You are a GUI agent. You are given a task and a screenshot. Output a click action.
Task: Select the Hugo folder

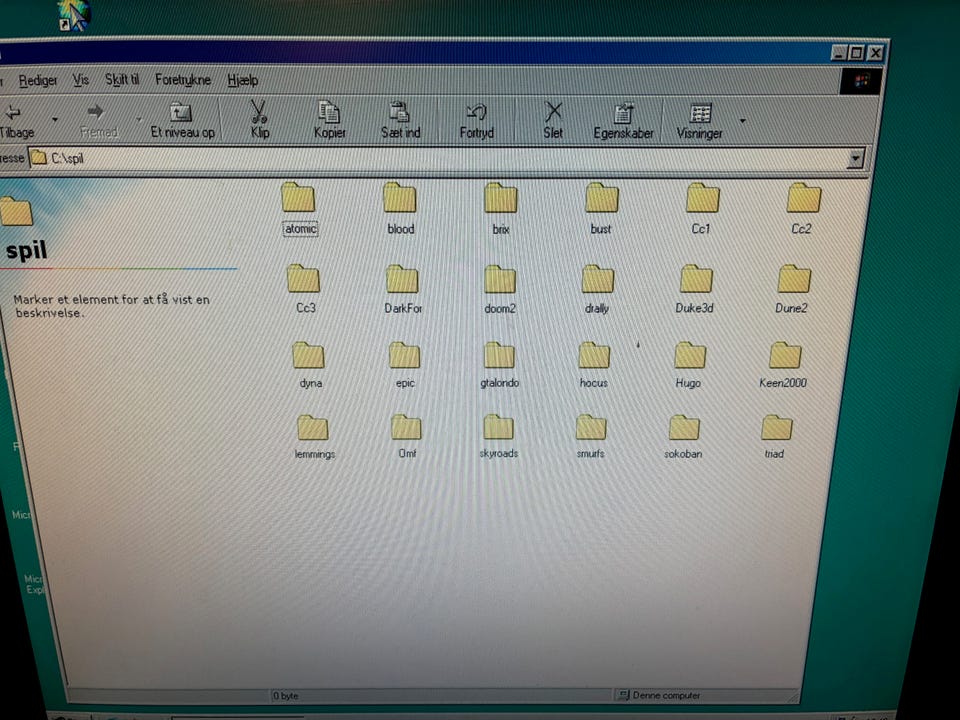[689, 366]
